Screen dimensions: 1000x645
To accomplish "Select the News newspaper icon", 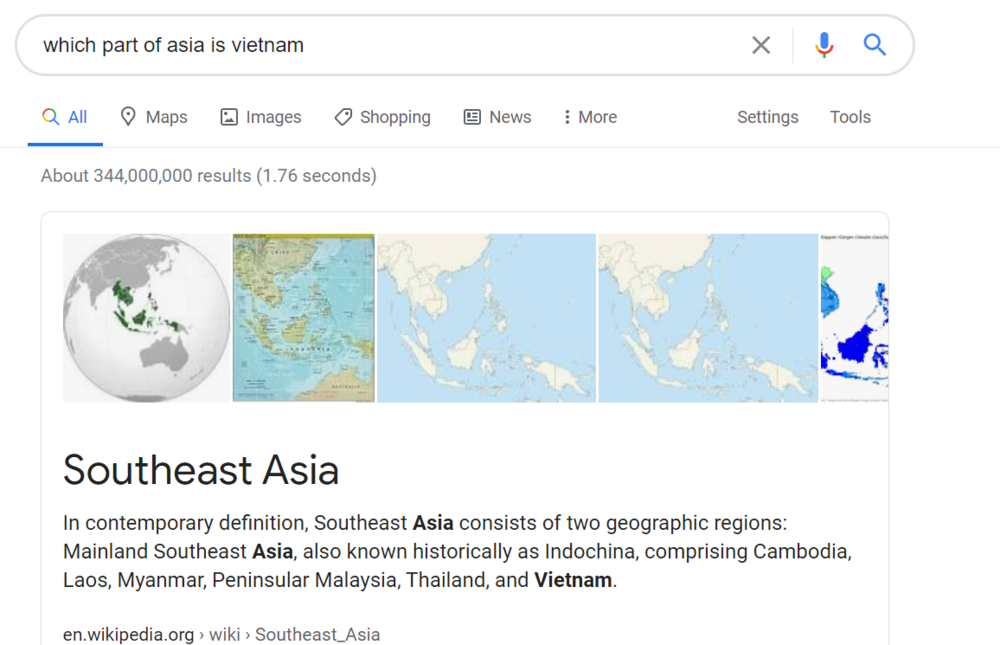I will click(472, 117).
